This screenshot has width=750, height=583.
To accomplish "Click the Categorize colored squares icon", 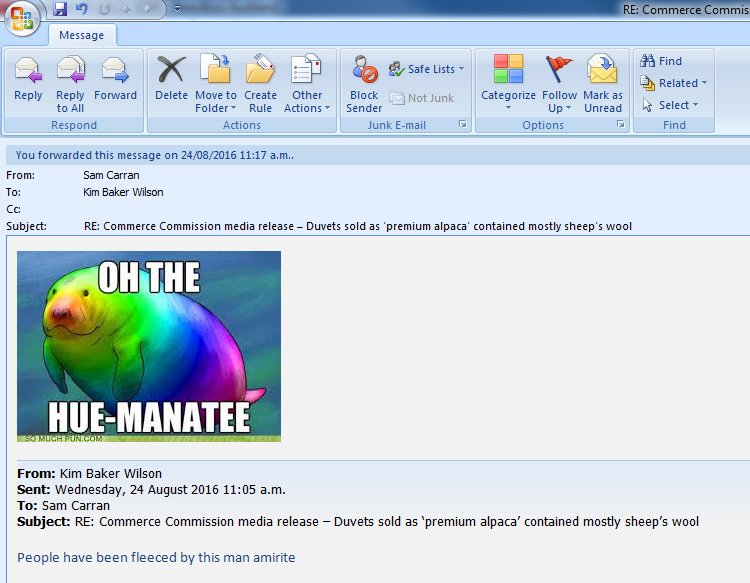I will [x=508, y=68].
